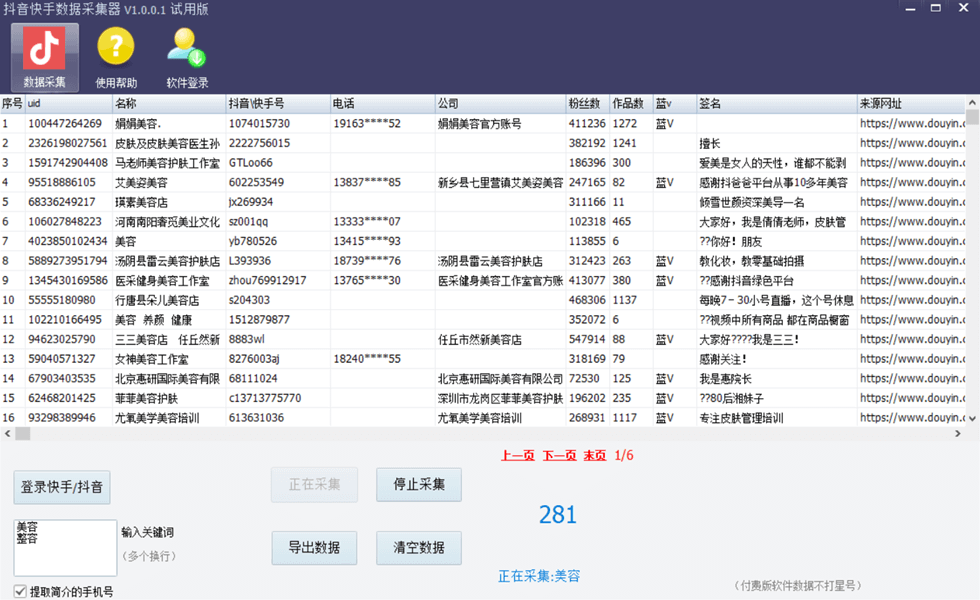
Task: Click the horizontal scrollbar right arrow
Action: (x=958, y=434)
